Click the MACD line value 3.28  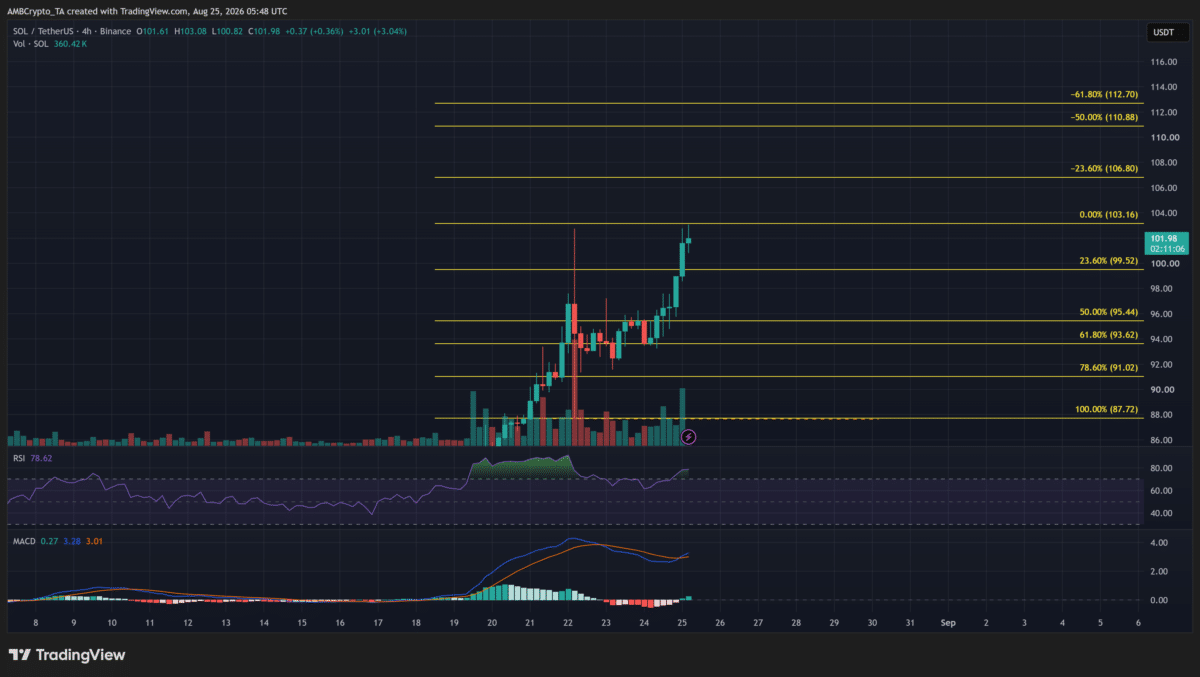(72, 543)
